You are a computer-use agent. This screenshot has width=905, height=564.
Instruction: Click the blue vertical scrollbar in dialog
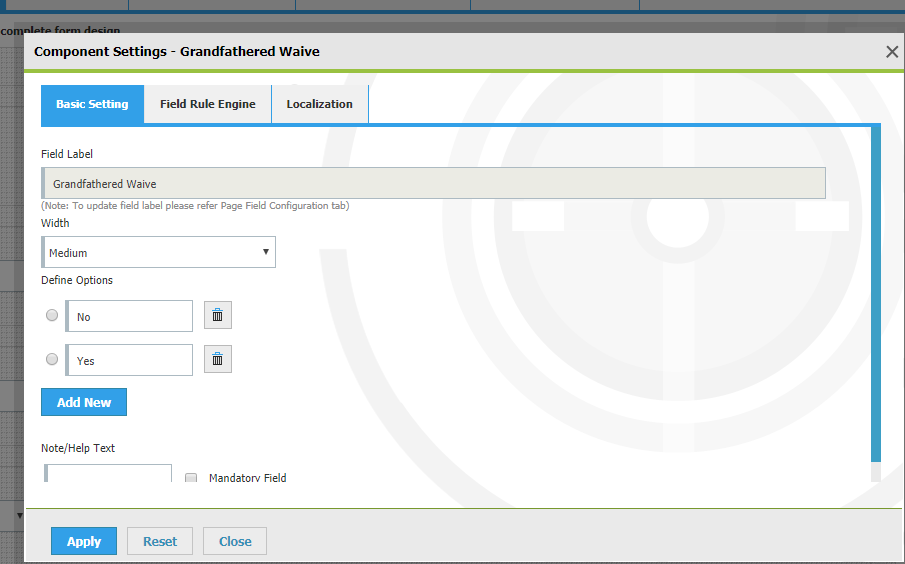(876, 300)
